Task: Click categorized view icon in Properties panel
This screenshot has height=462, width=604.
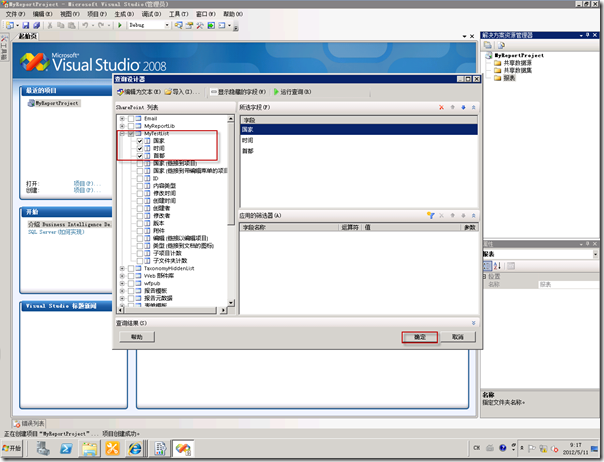Action: click(487, 266)
